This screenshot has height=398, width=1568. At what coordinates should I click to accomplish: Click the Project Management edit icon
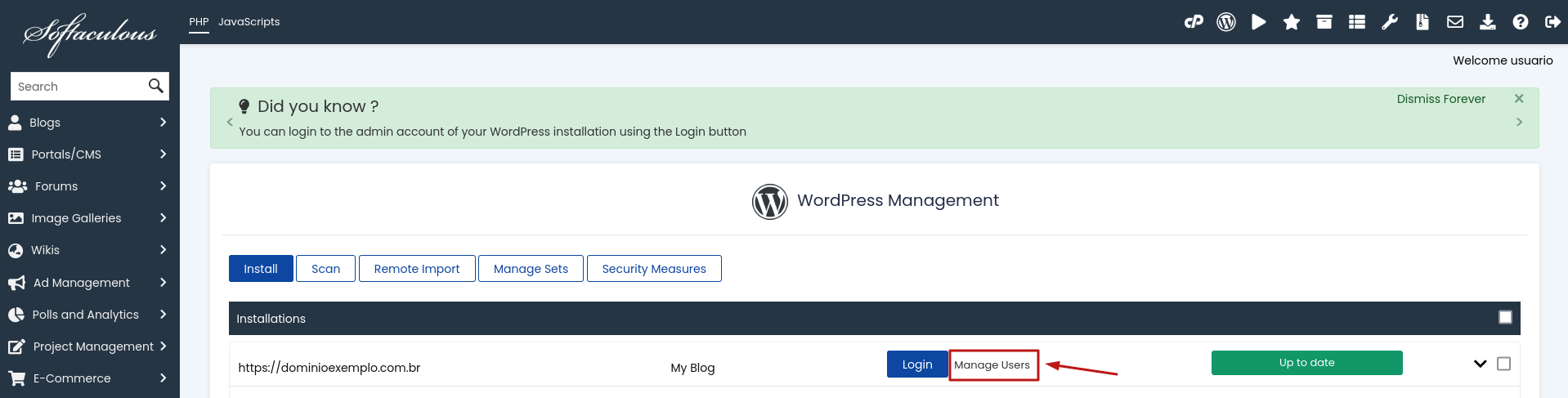tap(16, 347)
